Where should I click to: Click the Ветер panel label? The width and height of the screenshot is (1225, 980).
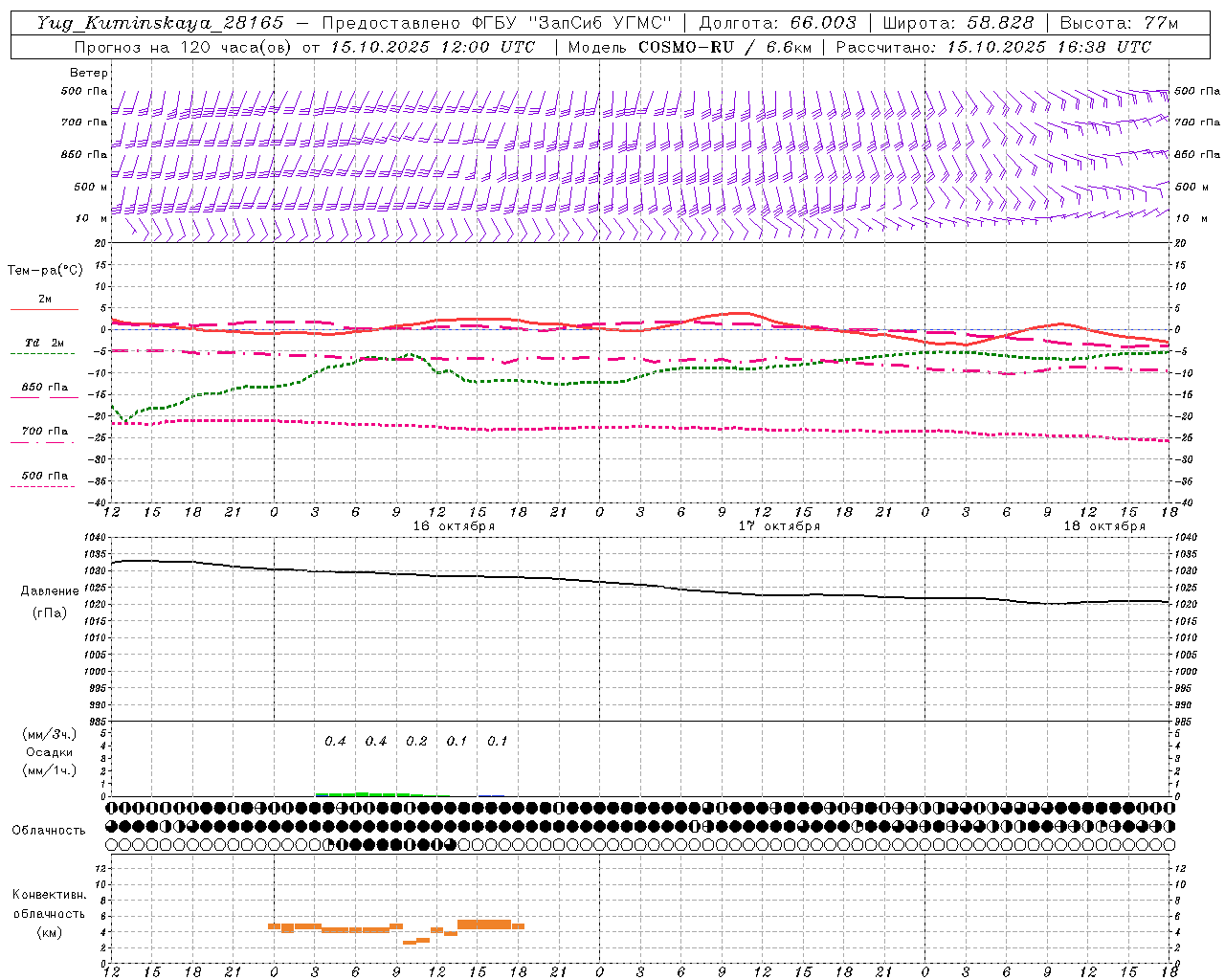point(89,73)
